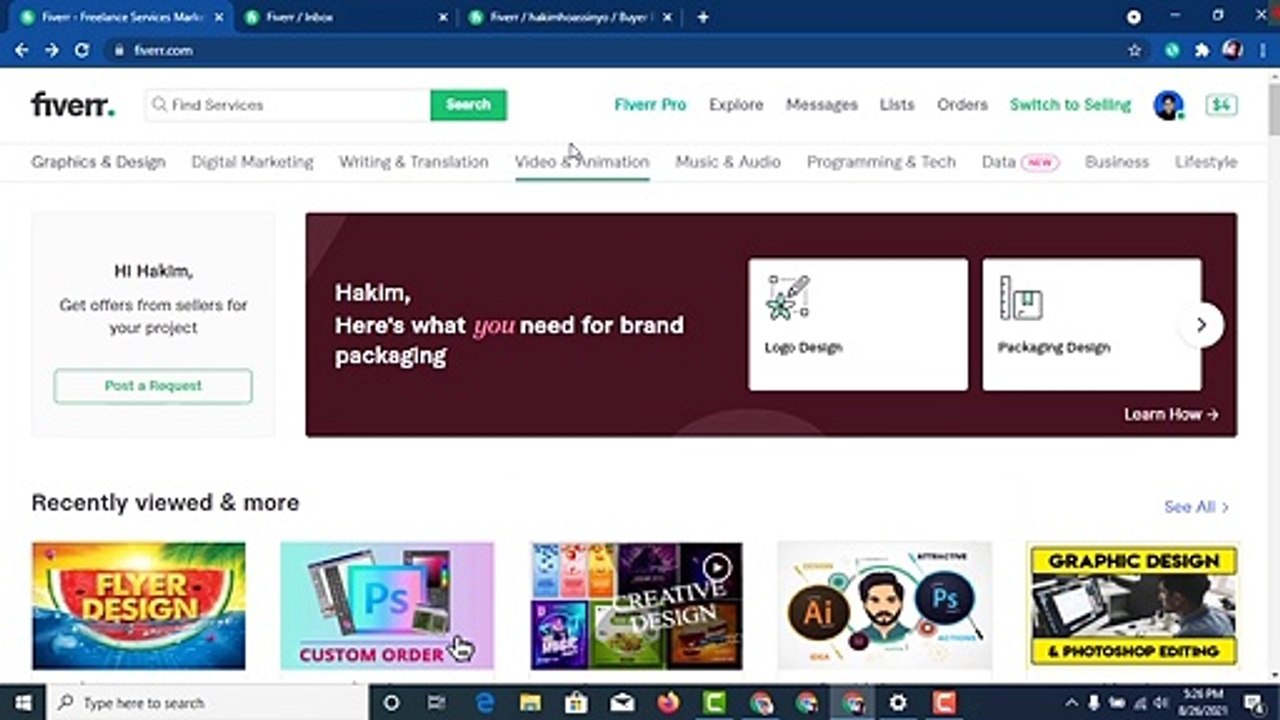1280x720 pixels.
Task: Select the Music & Audio category
Action: coord(728,162)
